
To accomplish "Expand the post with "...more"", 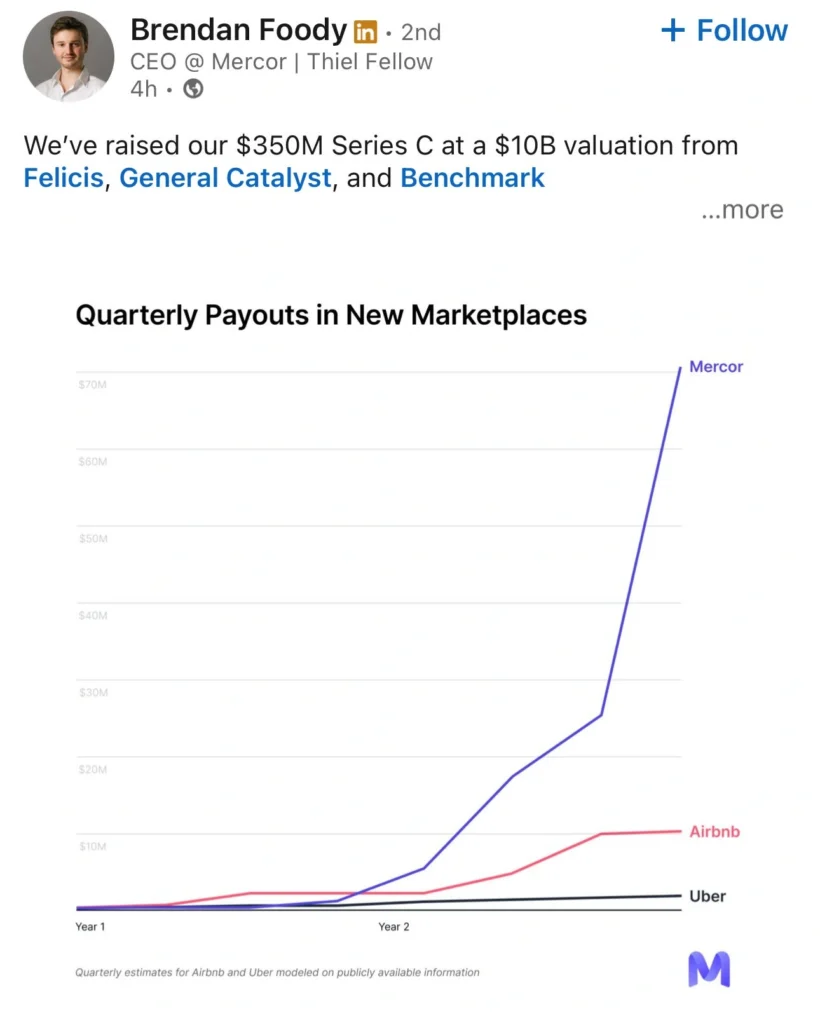I will coord(742,210).
